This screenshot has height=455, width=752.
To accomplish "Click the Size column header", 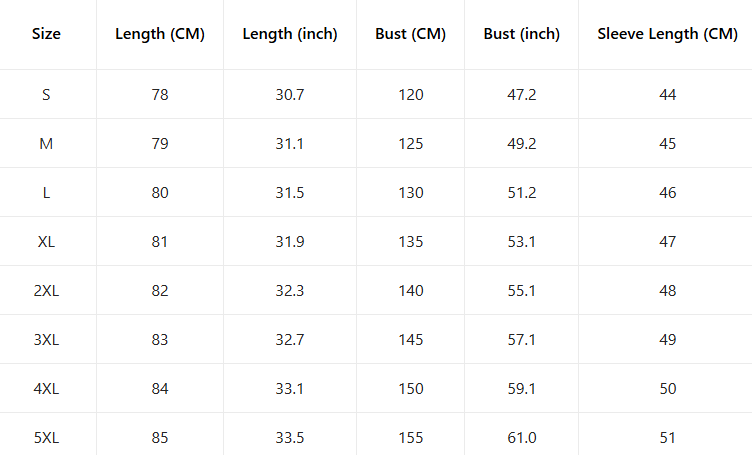I will click(46, 34).
